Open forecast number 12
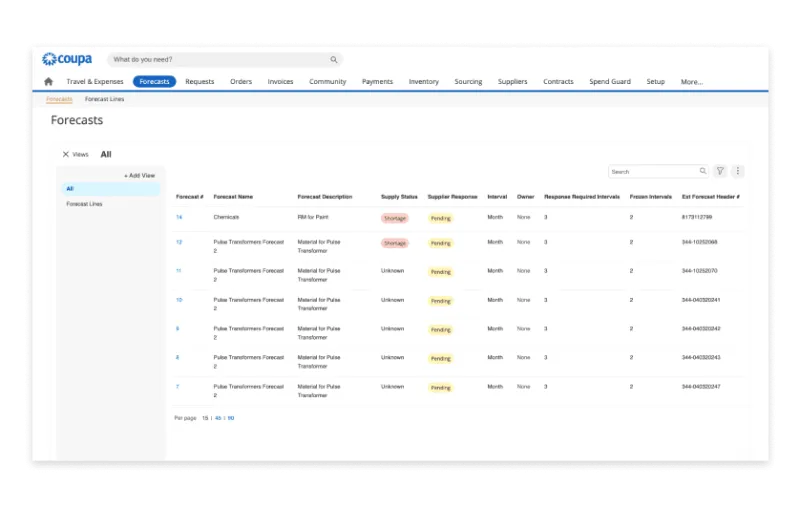Image resolution: width=800 pixels, height=507 pixels. [179, 242]
